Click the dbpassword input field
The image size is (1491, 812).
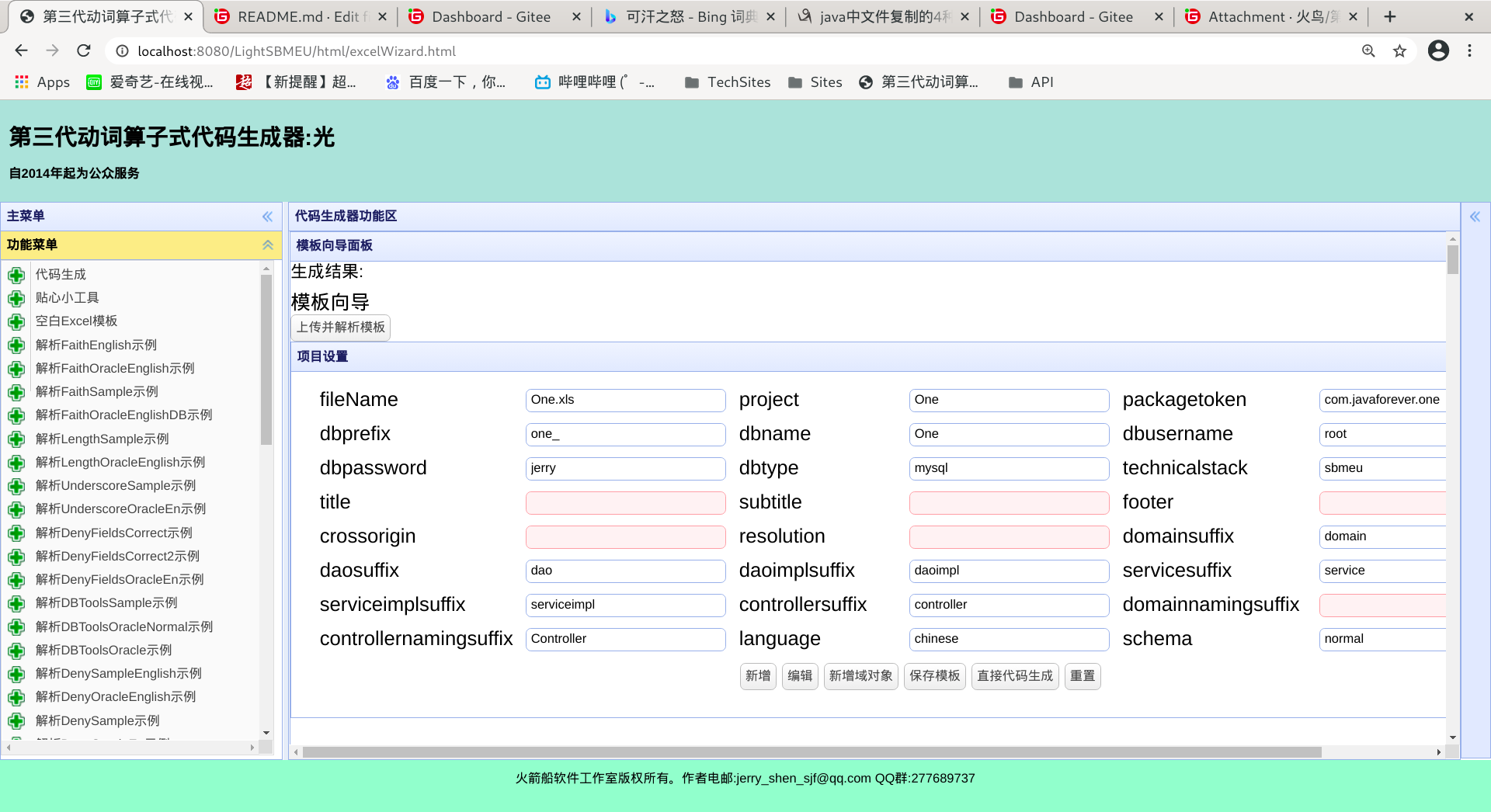click(625, 468)
